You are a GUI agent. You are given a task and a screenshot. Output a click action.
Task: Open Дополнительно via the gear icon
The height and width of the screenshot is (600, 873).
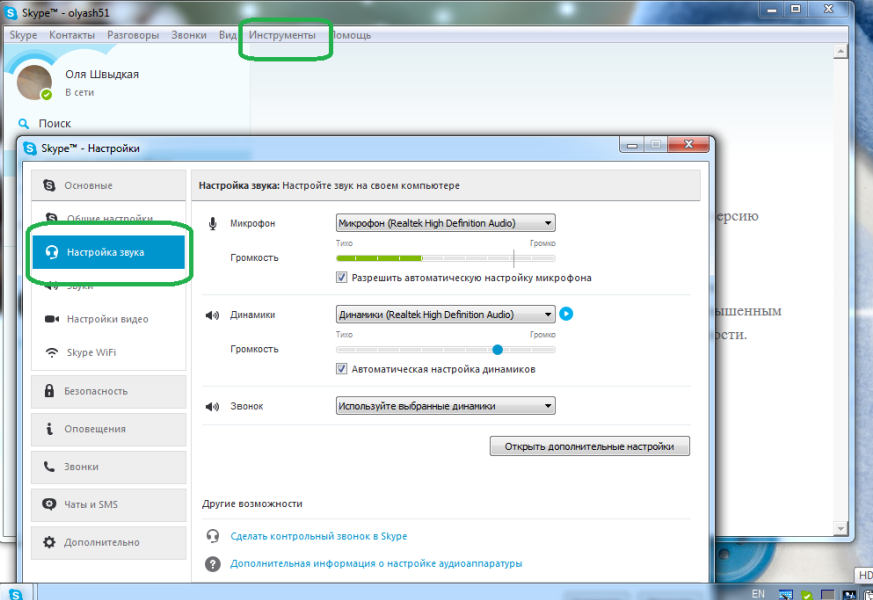click(x=50, y=542)
